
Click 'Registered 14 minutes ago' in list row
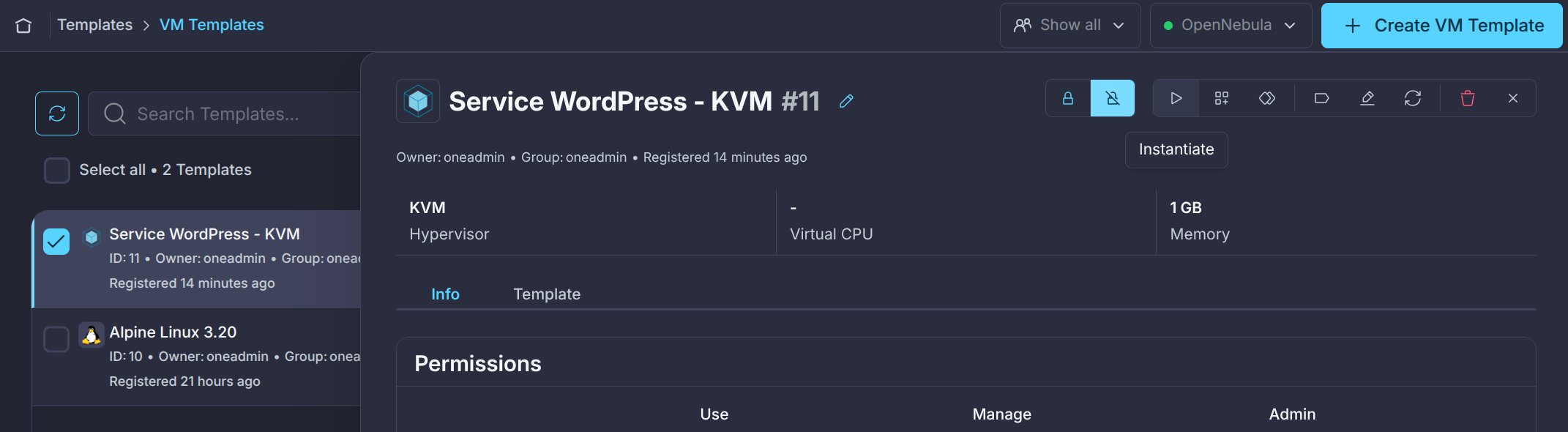click(x=193, y=283)
